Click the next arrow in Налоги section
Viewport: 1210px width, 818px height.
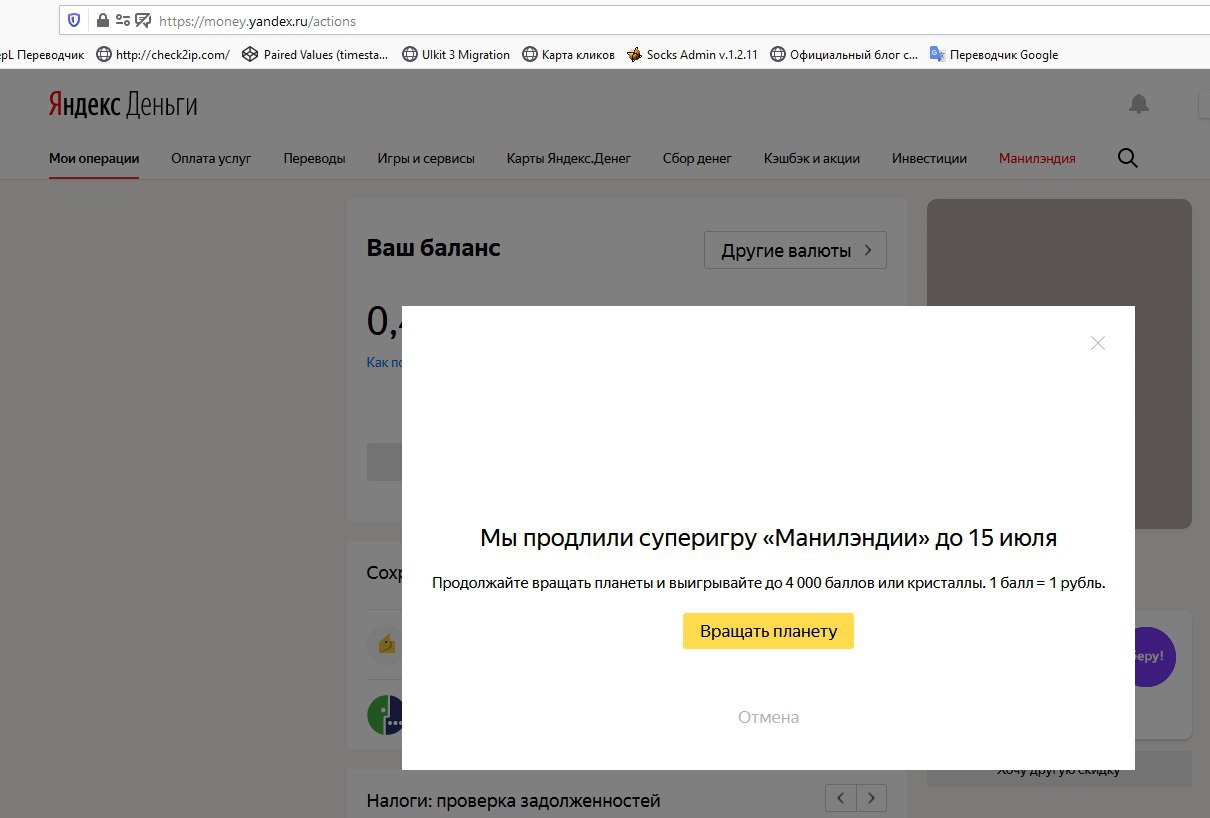[x=872, y=798]
